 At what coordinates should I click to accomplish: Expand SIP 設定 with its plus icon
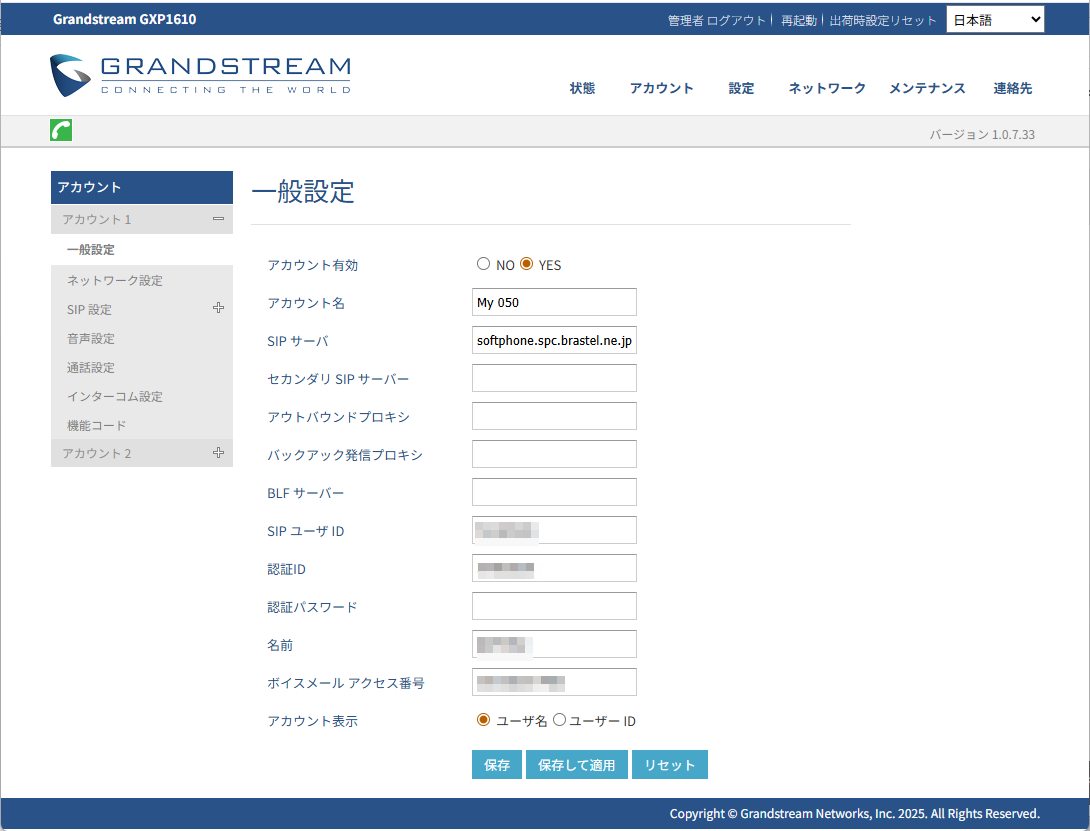click(x=218, y=308)
